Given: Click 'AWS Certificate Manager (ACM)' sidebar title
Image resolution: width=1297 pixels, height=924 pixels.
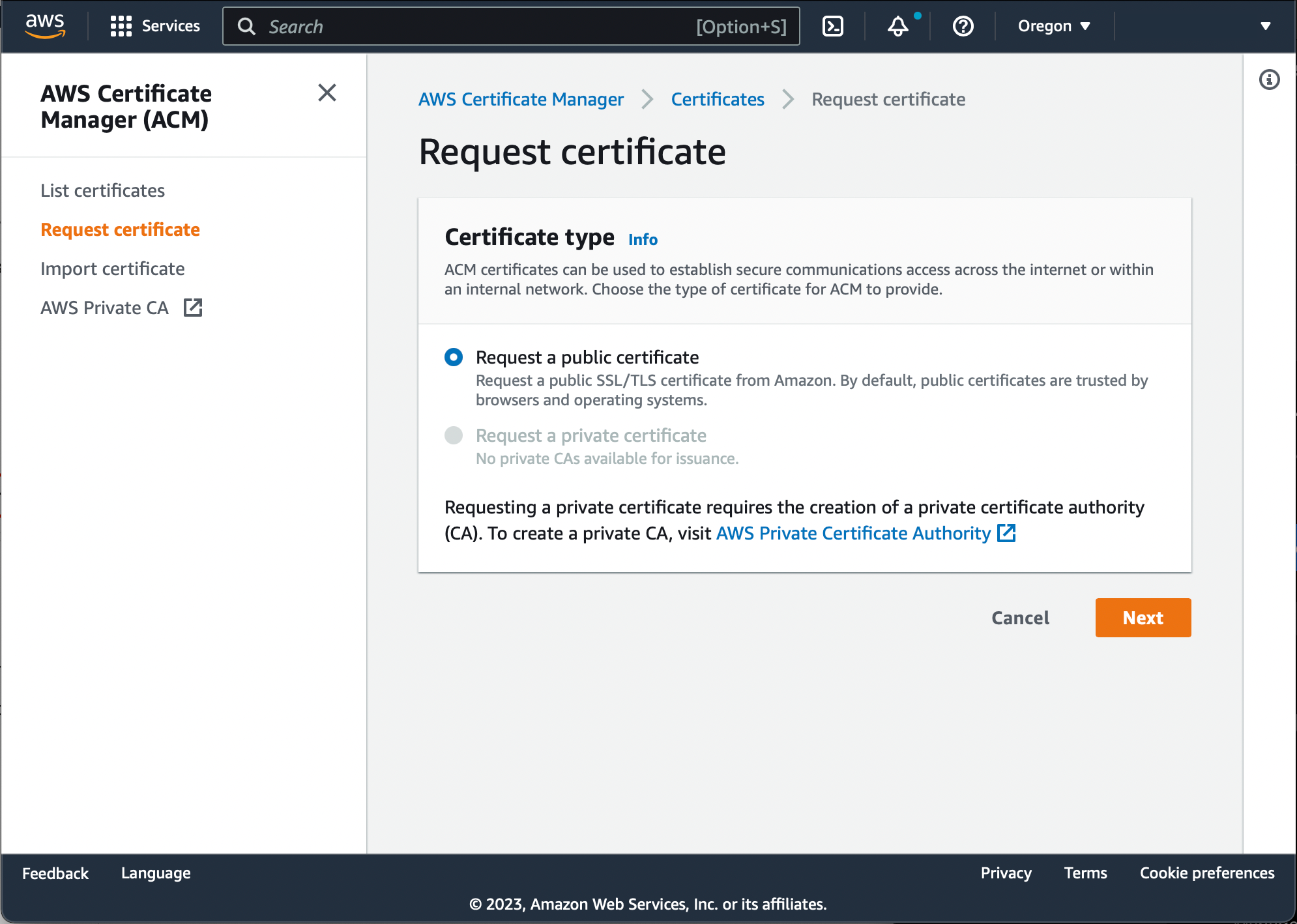Looking at the screenshot, I should (126, 107).
